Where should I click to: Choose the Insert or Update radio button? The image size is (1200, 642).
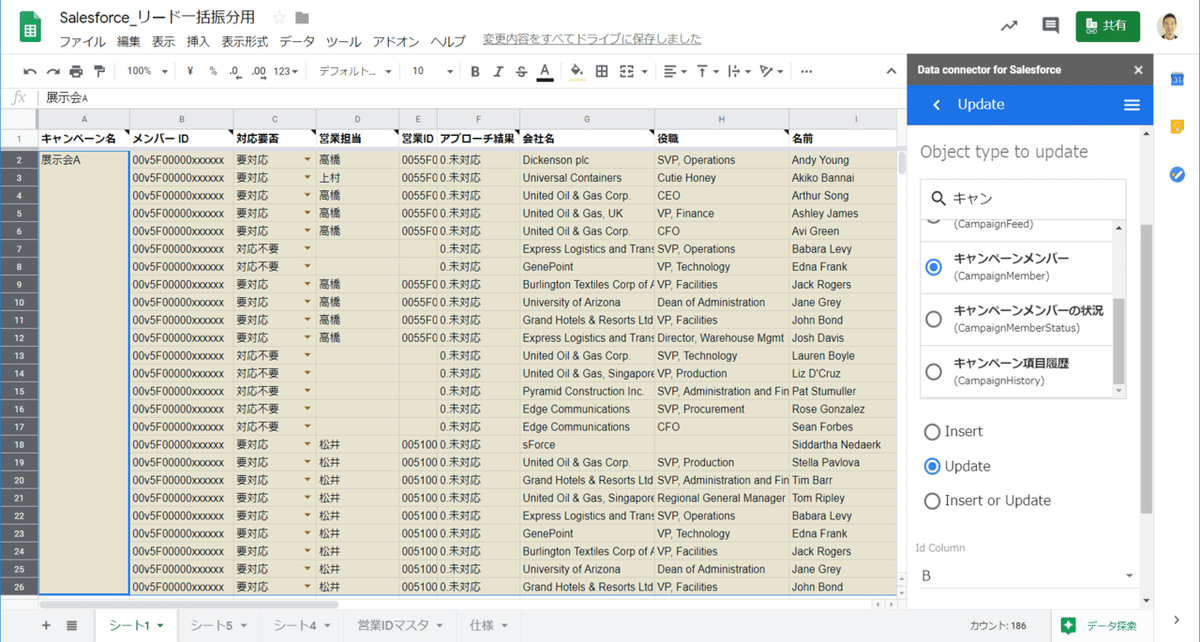(x=932, y=501)
